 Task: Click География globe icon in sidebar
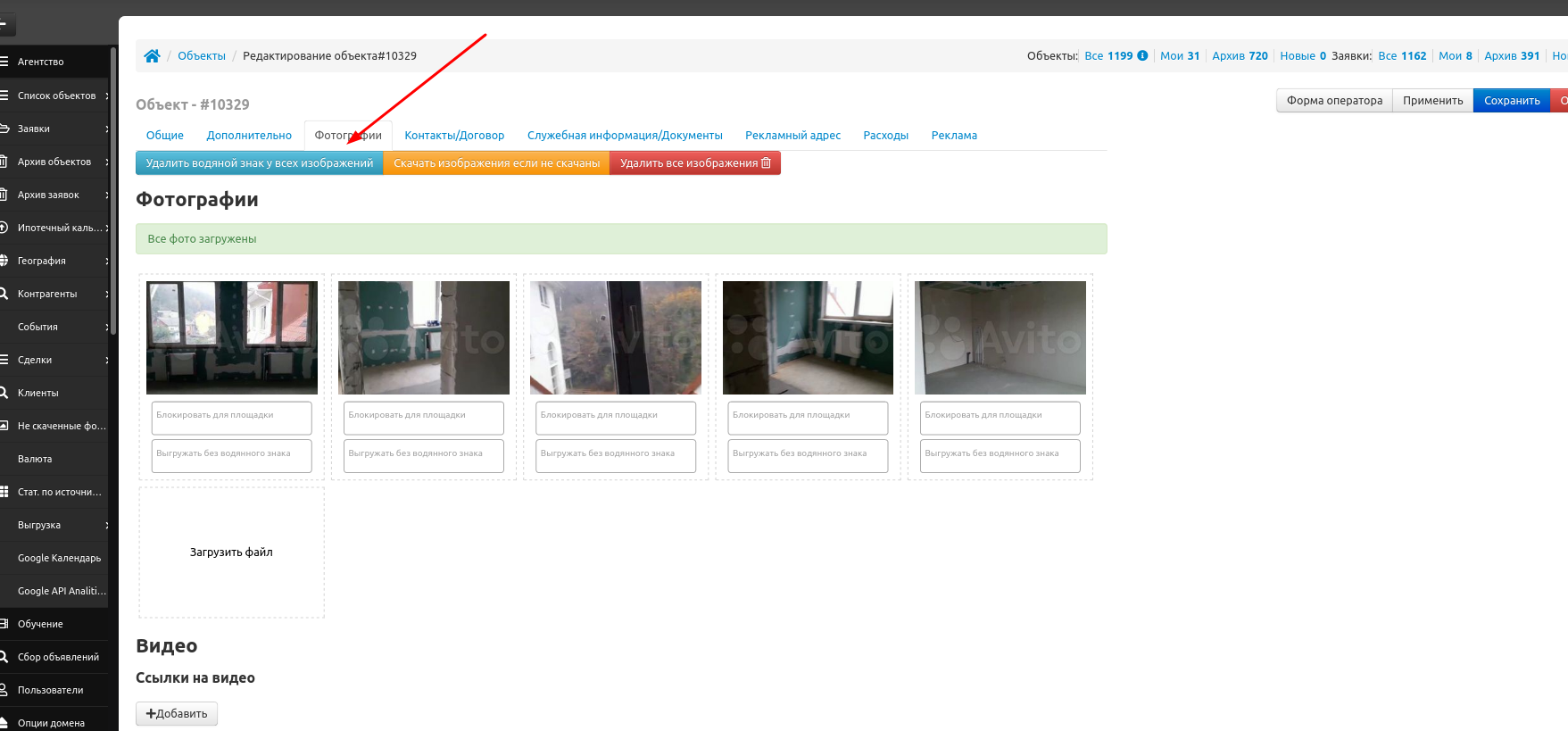(4, 261)
